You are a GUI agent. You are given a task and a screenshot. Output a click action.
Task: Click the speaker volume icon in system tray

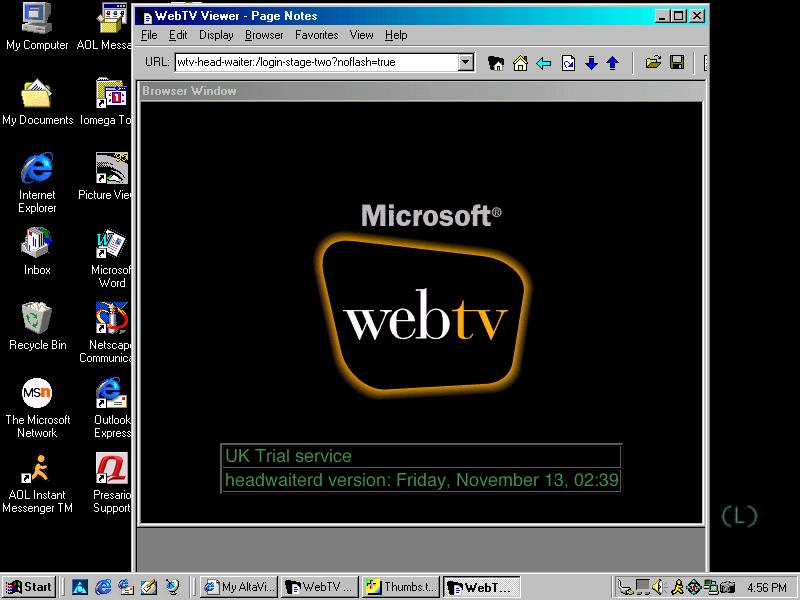659,587
